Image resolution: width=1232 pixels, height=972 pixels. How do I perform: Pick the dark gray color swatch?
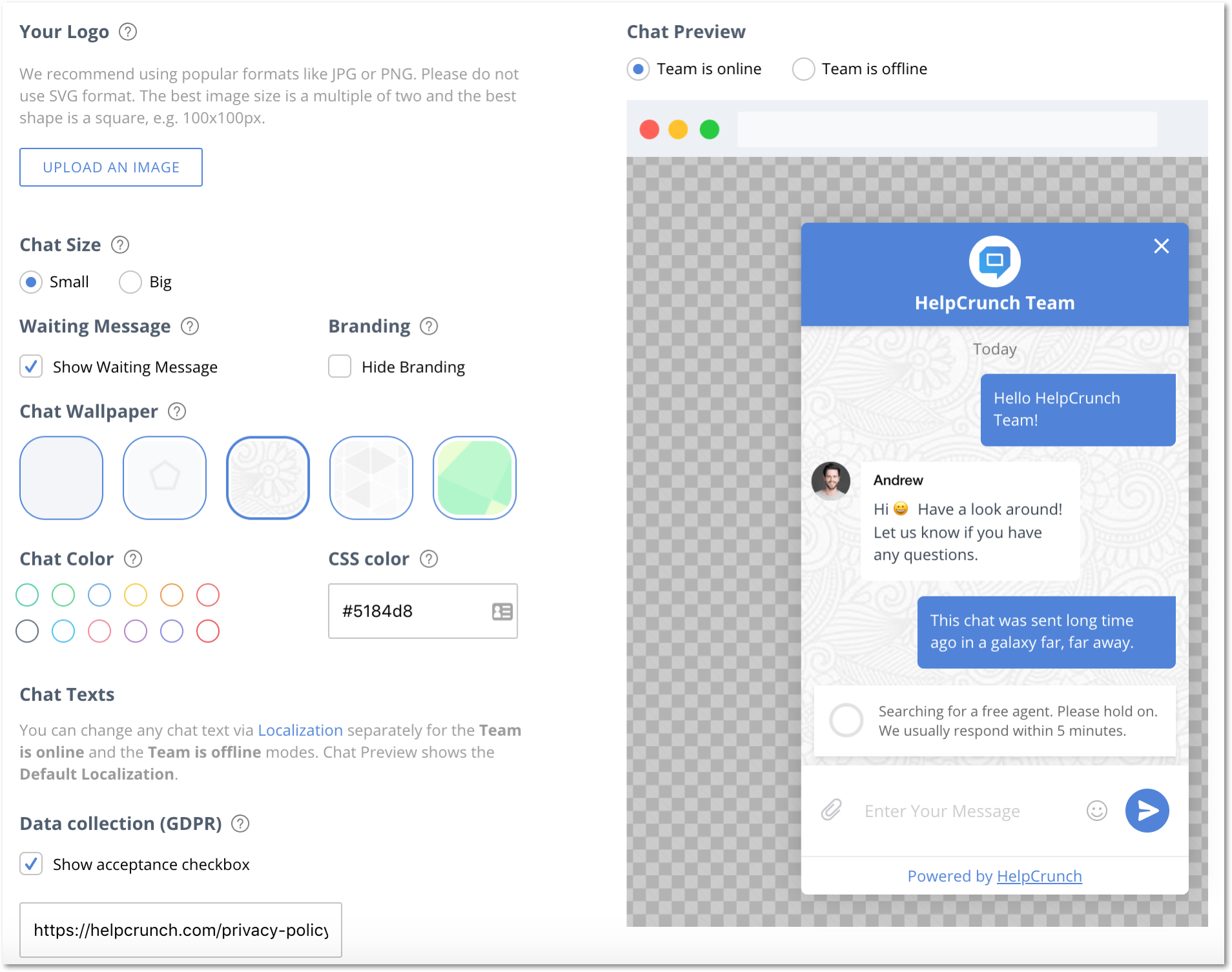coord(27,631)
